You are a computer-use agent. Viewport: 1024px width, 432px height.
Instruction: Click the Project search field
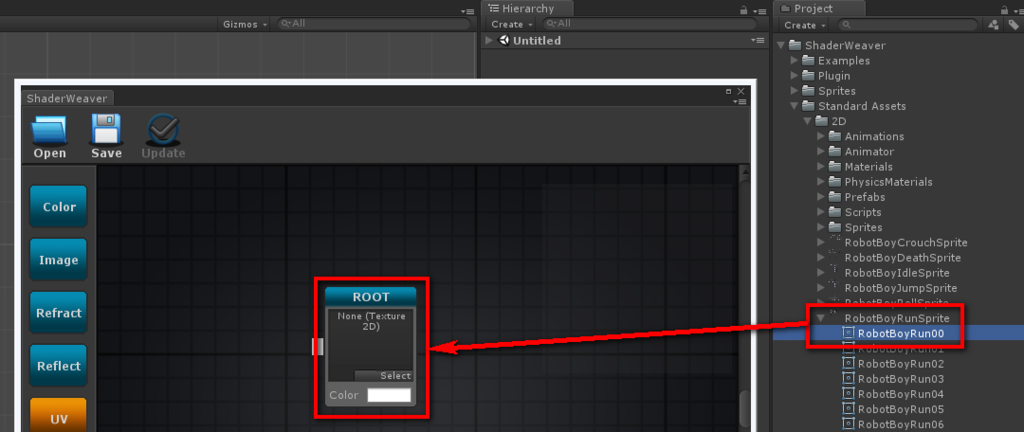(x=908, y=25)
